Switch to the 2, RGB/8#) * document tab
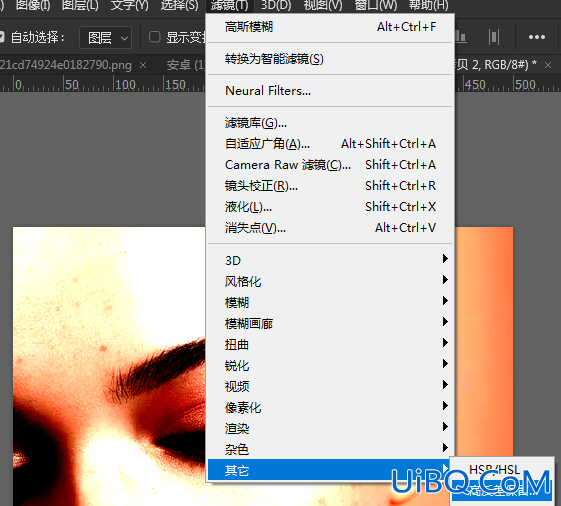The height and width of the screenshot is (506, 561). point(497,65)
